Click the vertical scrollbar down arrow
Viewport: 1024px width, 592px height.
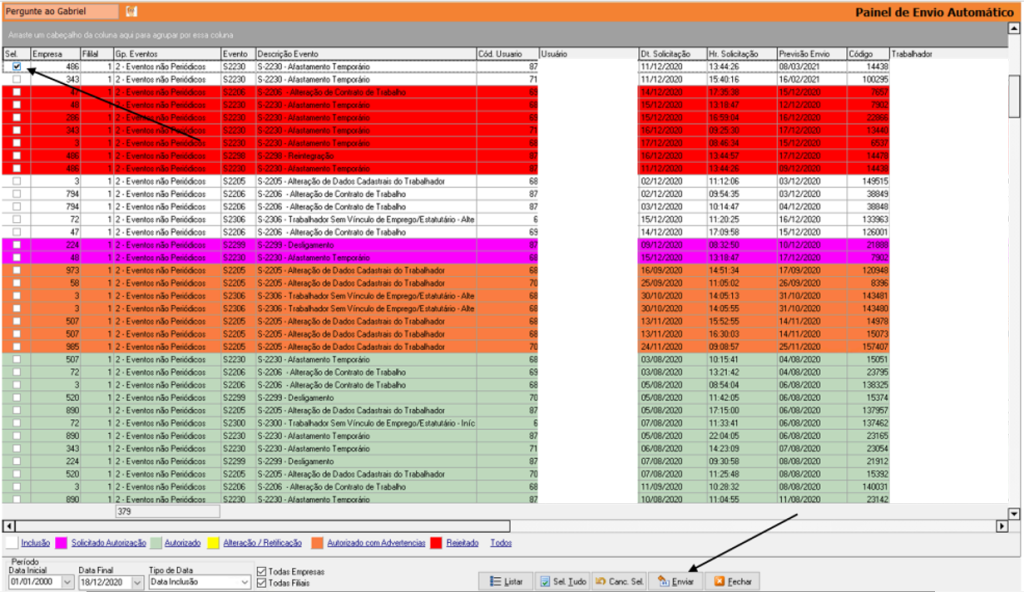click(x=1014, y=514)
